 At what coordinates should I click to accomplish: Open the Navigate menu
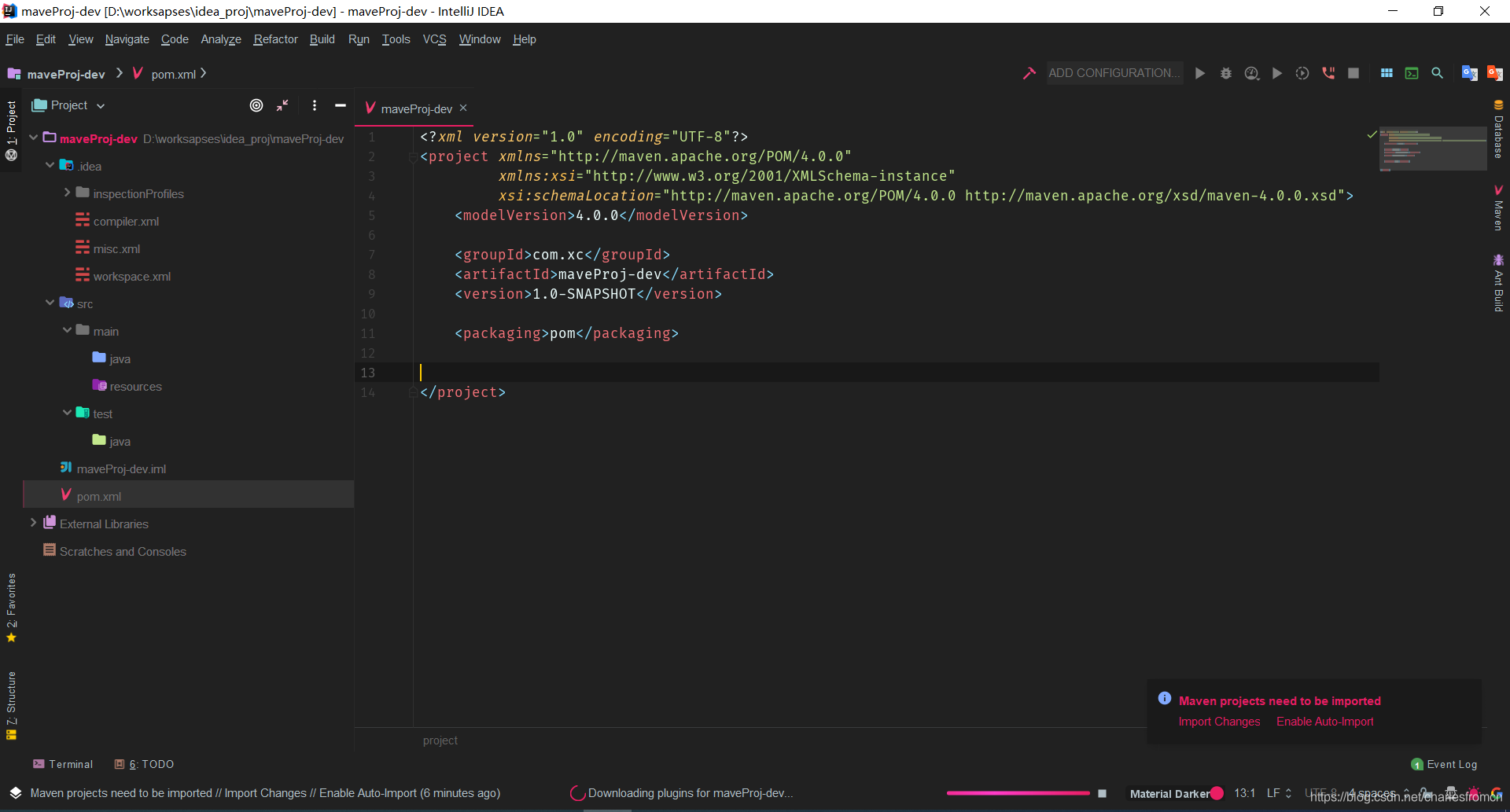127,39
